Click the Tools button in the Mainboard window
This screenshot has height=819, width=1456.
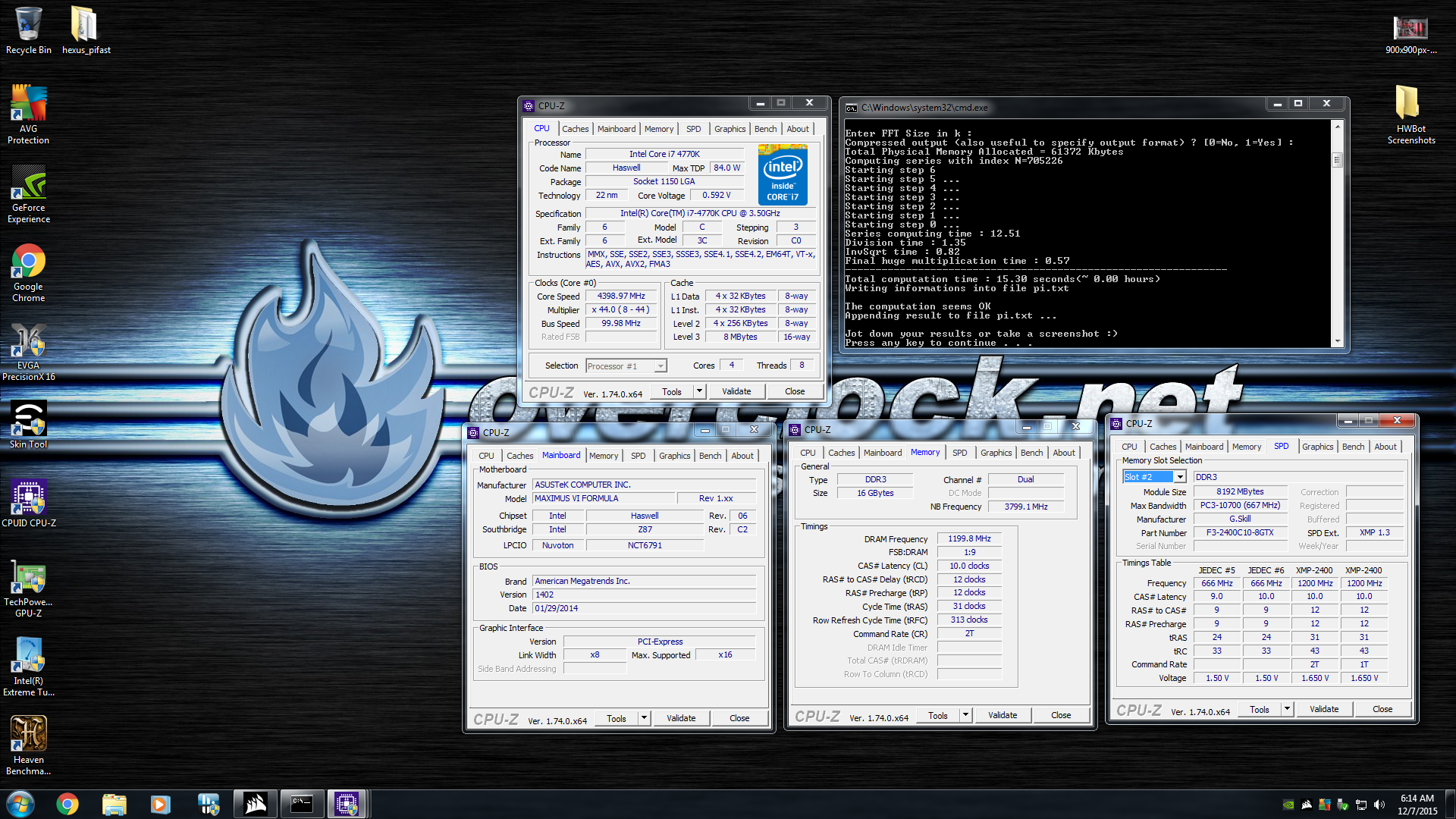[616, 718]
